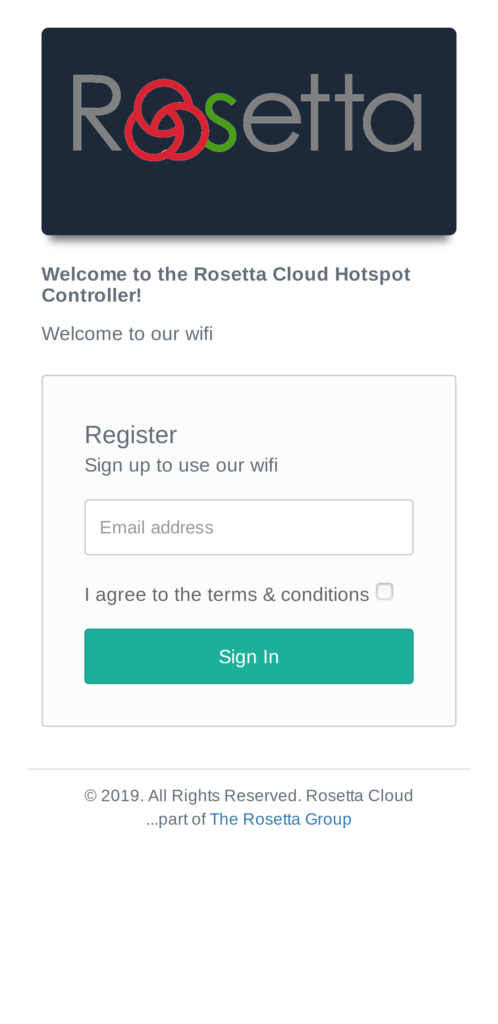
Task: Click empty space inside the Register panel below Sign In
Action: coord(249,705)
